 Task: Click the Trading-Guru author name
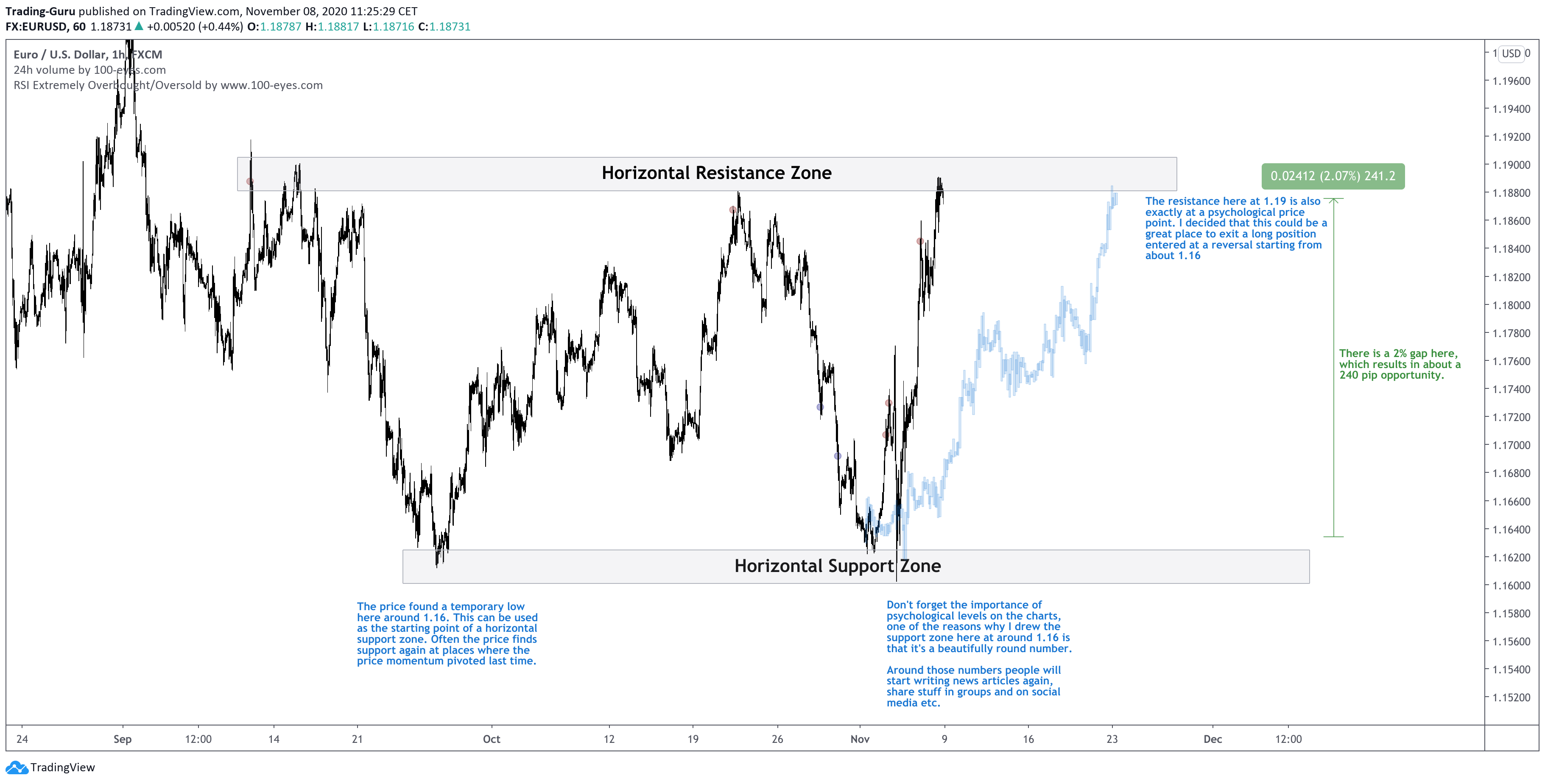click(x=40, y=11)
